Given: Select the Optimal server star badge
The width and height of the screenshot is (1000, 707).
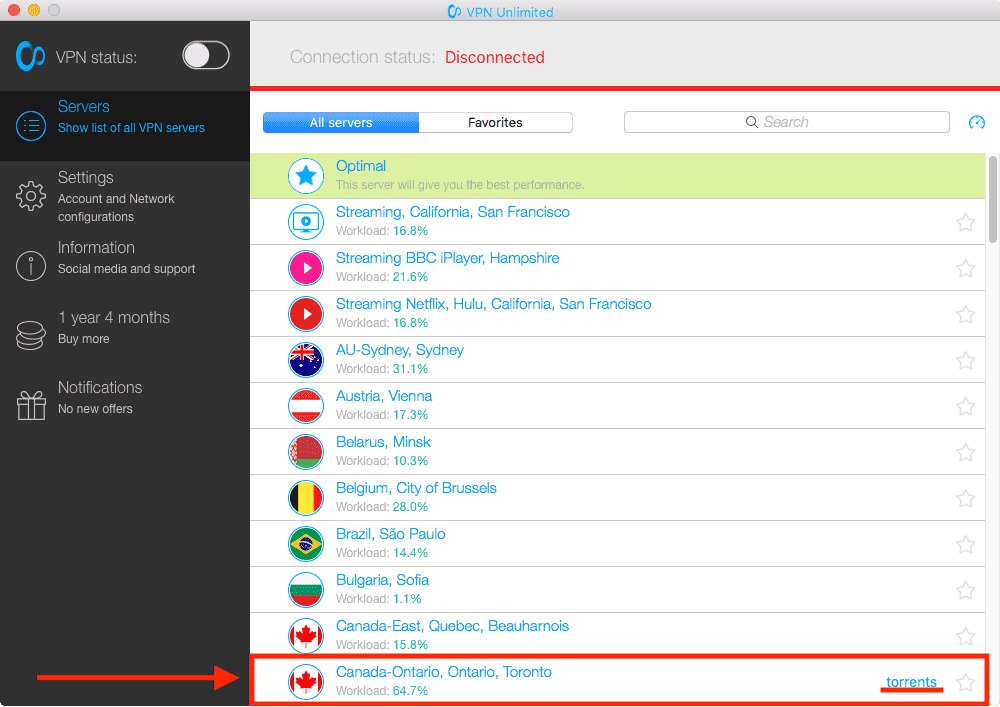Looking at the screenshot, I should click(x=306, y=175).
